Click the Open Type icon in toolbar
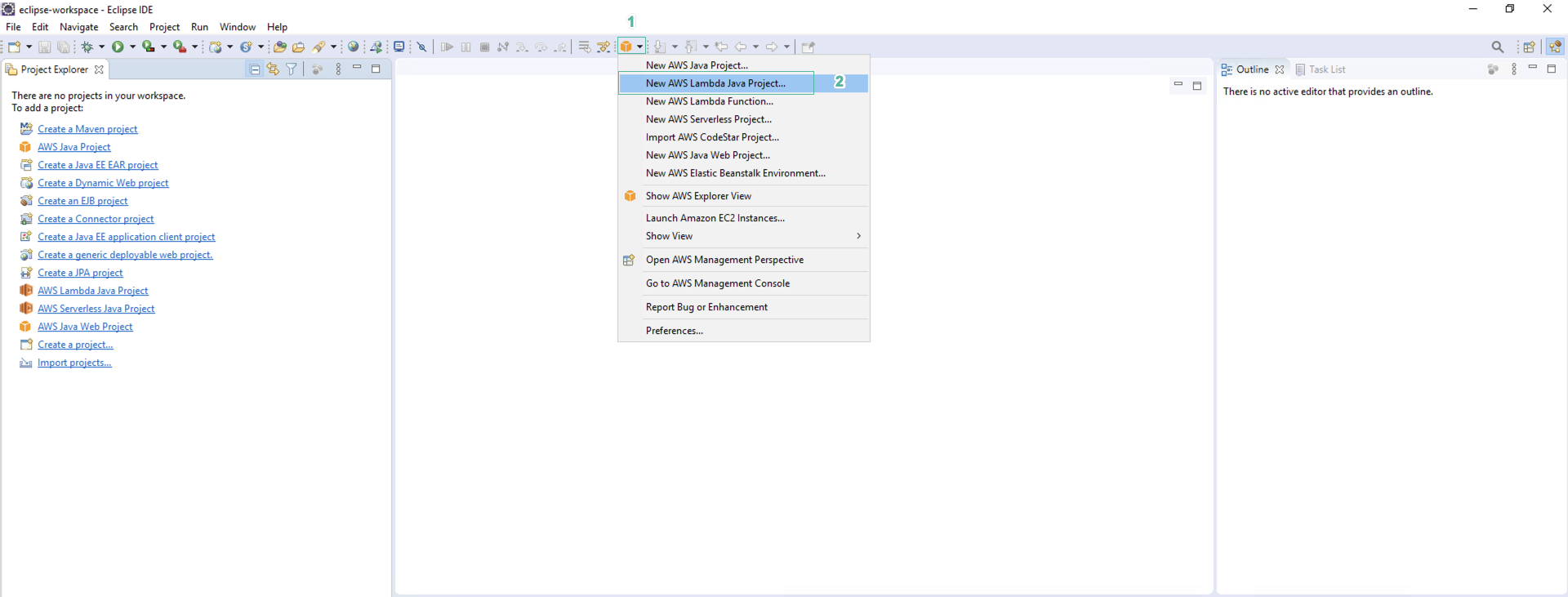The image size is (1568, 597). [x=279, y=47]
